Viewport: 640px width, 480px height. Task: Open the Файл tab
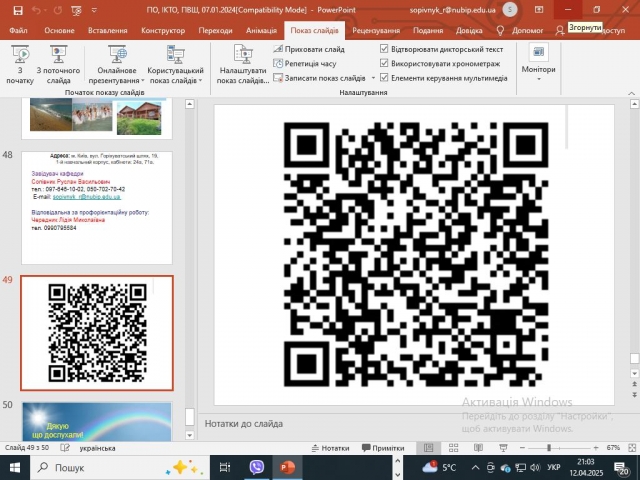pos(18,31)
